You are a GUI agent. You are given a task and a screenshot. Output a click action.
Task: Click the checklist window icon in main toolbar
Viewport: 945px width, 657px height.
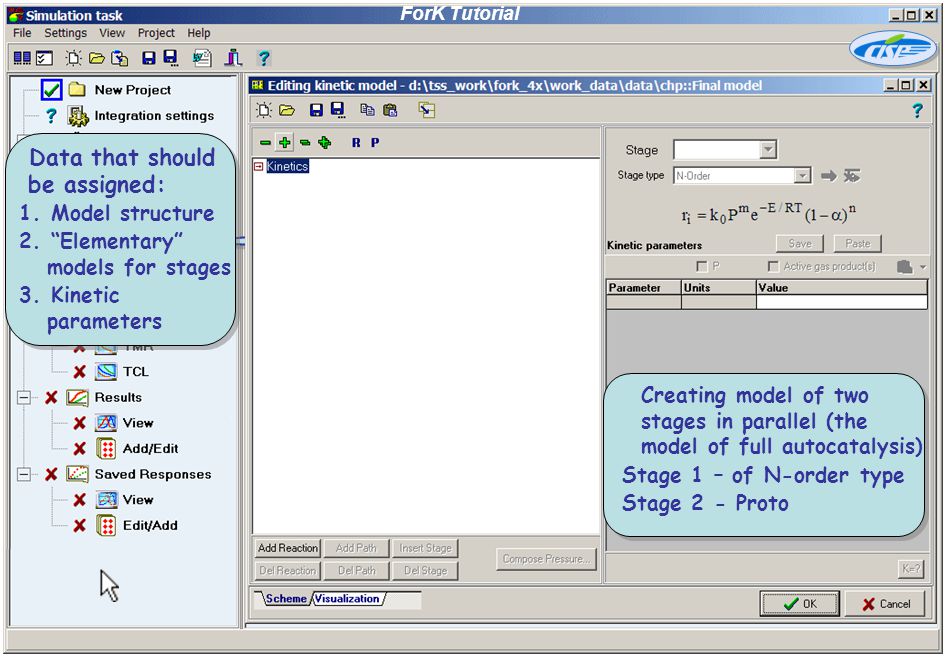(x=44, y=58)
